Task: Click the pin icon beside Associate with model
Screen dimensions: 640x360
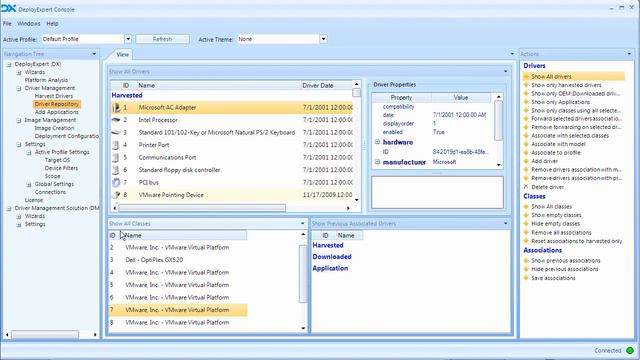Action: 526,144
